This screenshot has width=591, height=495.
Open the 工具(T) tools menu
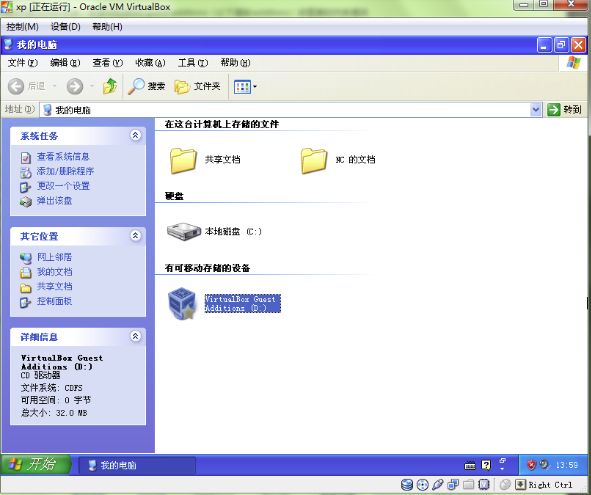click(193, 63)
